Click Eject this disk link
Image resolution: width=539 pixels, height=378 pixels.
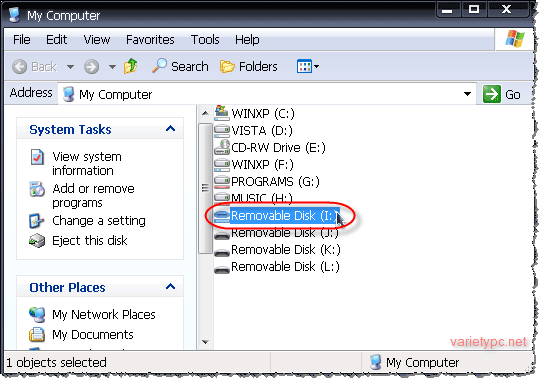click(90, 241)
